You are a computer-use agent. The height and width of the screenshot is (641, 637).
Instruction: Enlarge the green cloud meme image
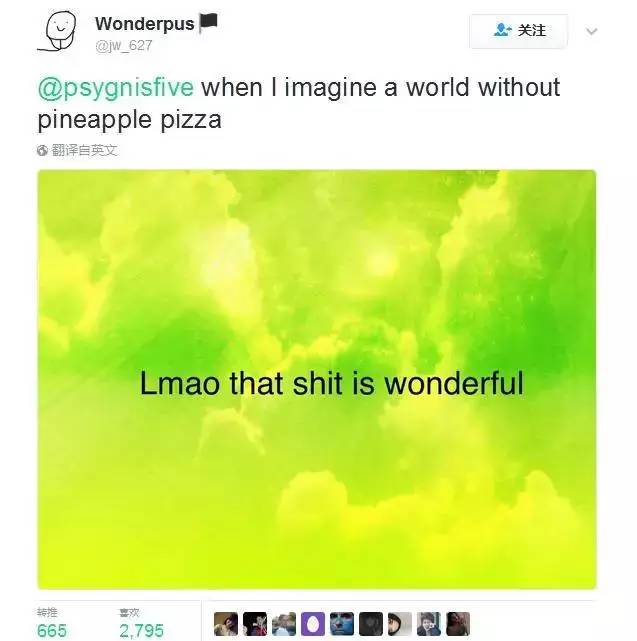(x=317, y=379)
